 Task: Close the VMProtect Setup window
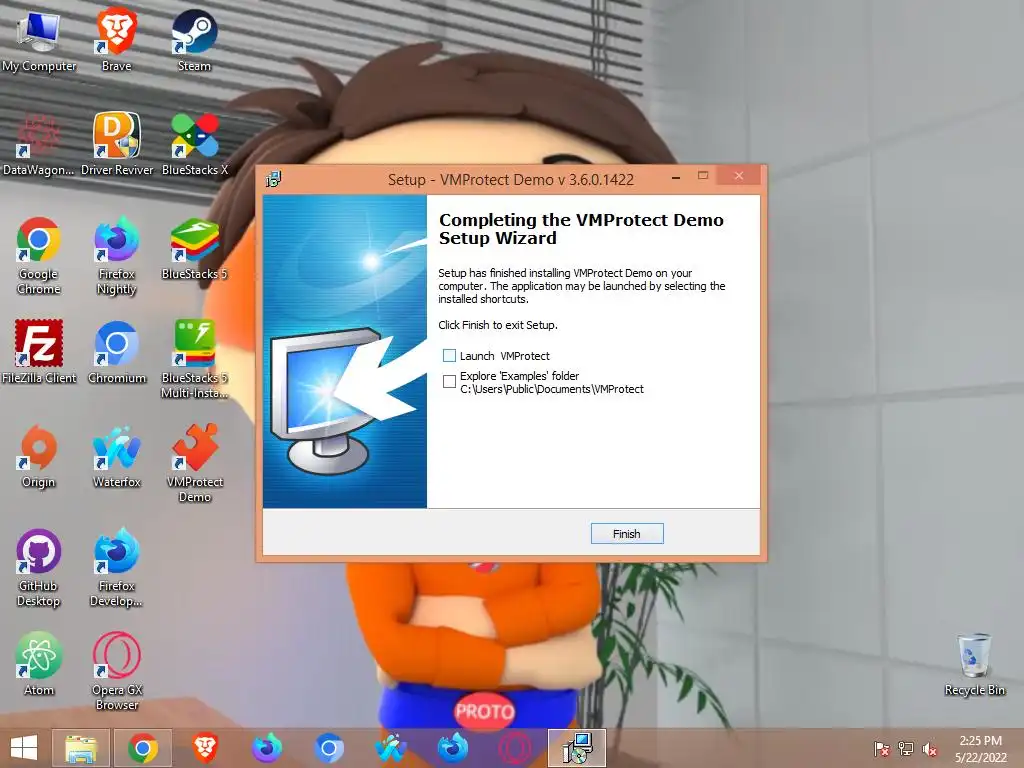click(x=739, y=176)
